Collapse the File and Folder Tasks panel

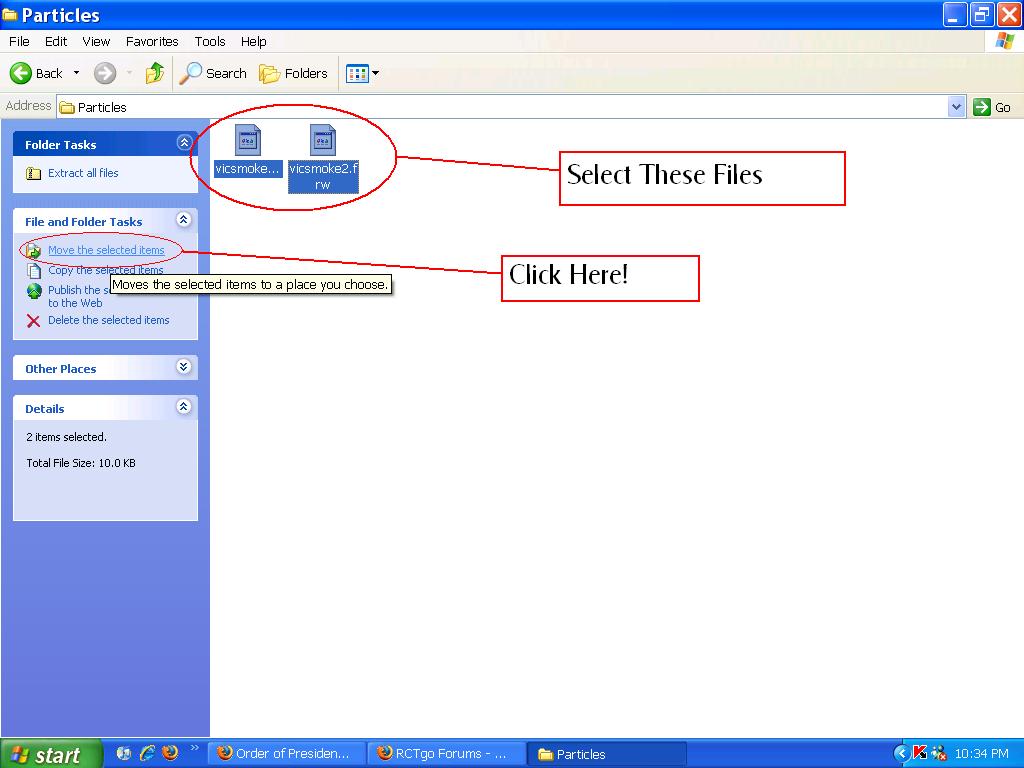pyautogui.click(x=183, y=220)
